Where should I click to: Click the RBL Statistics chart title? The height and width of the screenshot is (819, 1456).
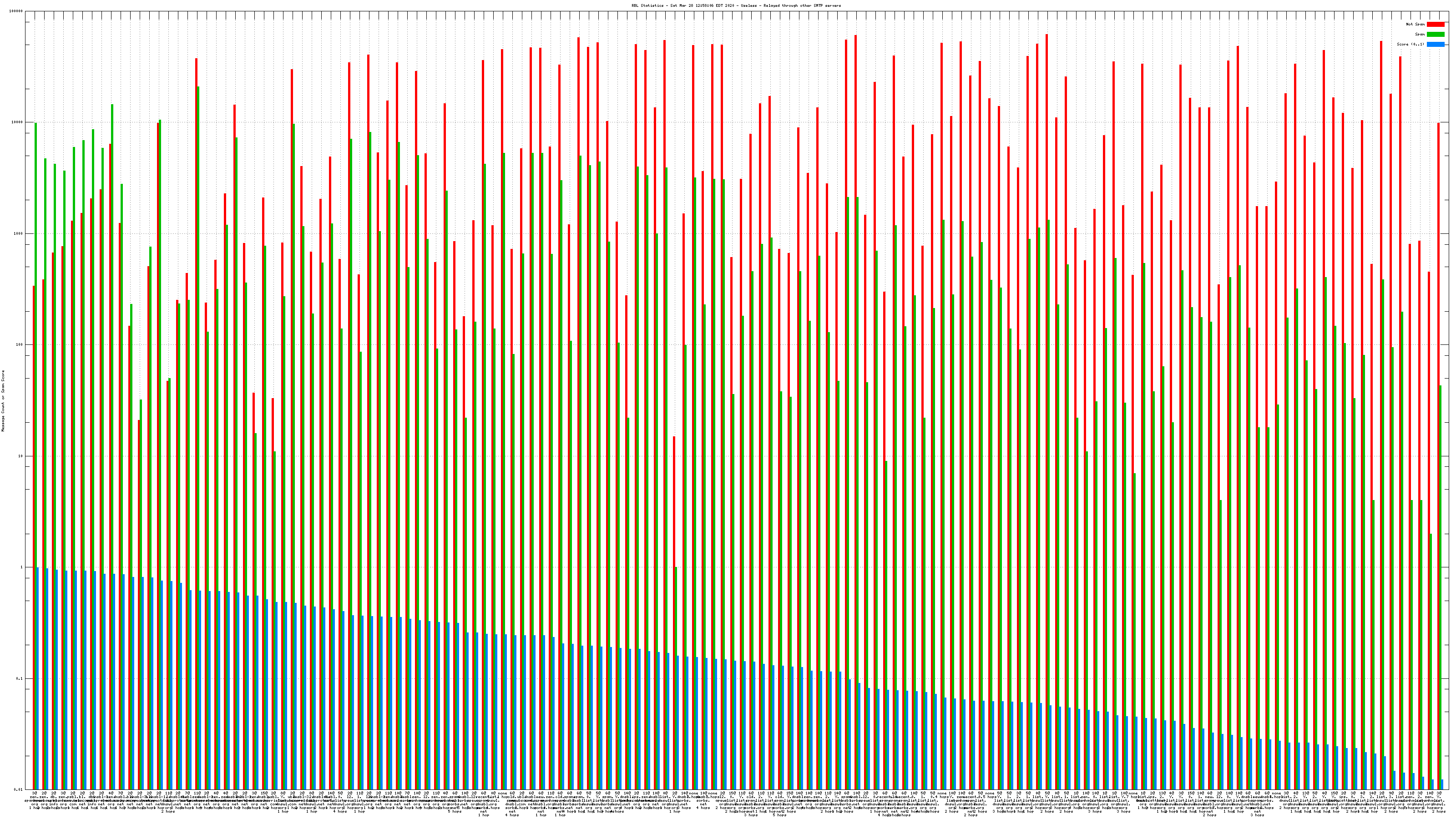736,5
